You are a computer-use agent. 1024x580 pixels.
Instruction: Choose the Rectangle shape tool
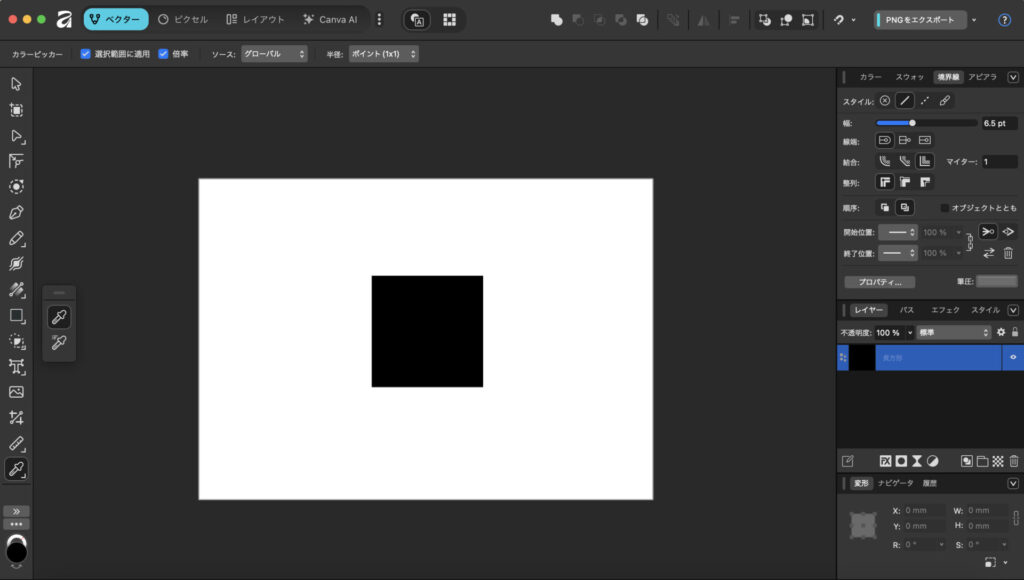pyautogui.click(x=16, y=315)
